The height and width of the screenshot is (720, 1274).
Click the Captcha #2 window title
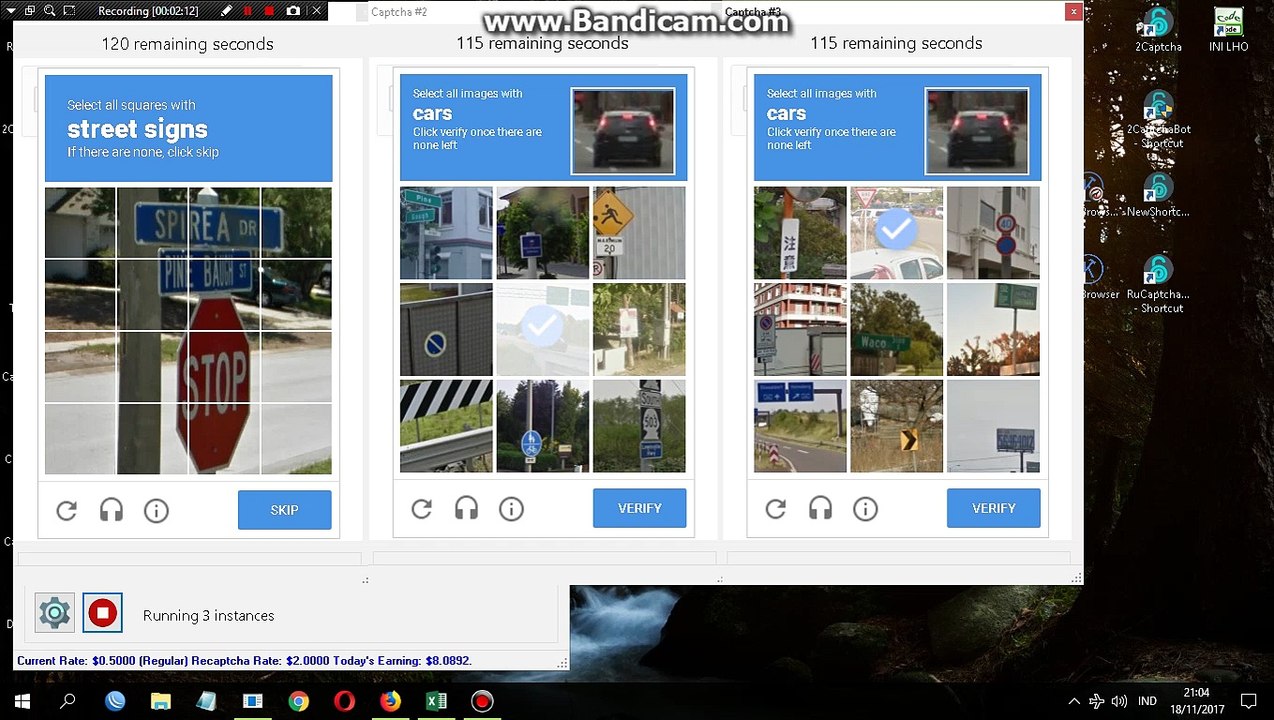399,12
